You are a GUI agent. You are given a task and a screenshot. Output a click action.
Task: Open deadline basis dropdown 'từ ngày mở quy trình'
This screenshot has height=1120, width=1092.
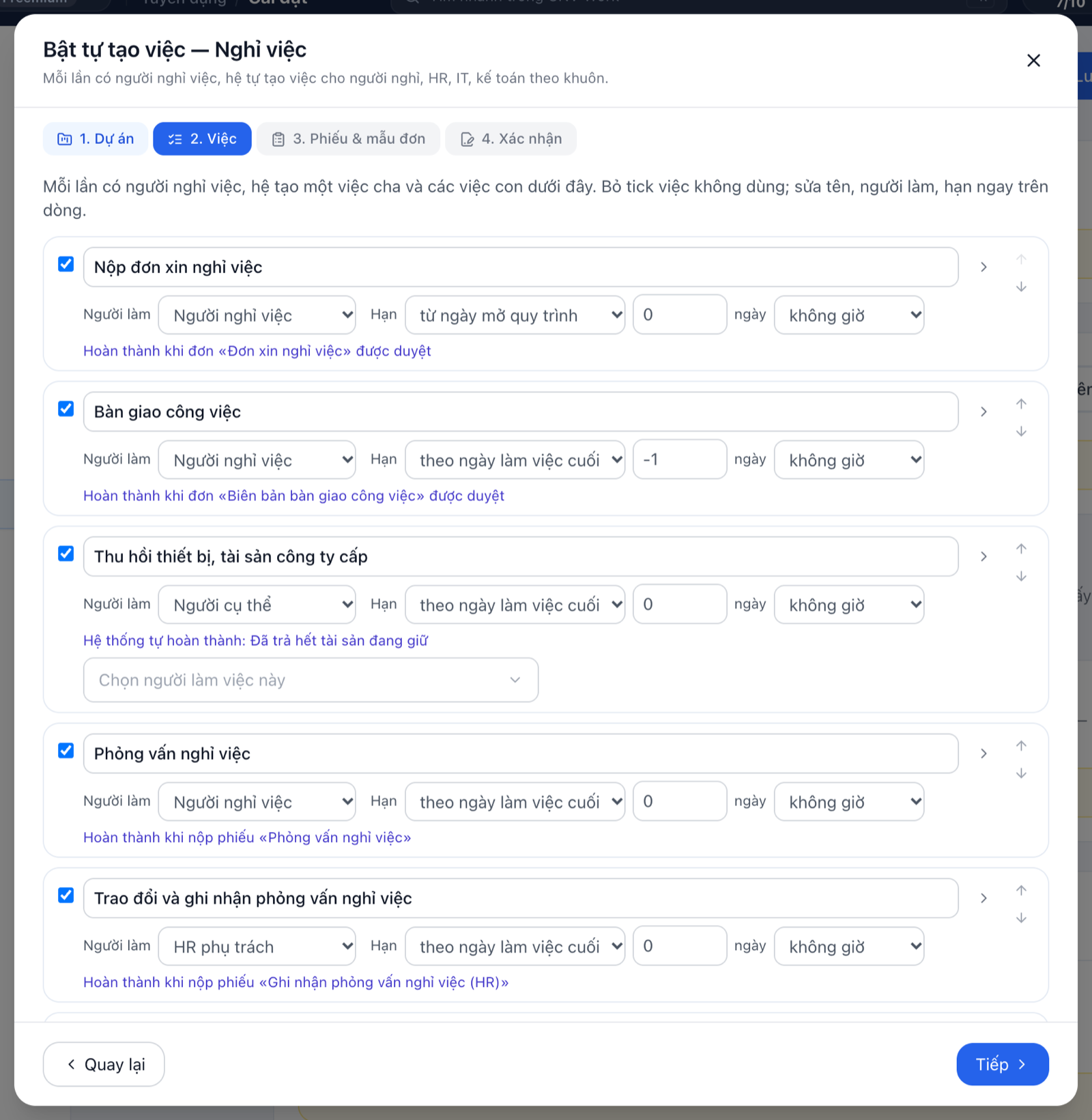pos(515,315)
